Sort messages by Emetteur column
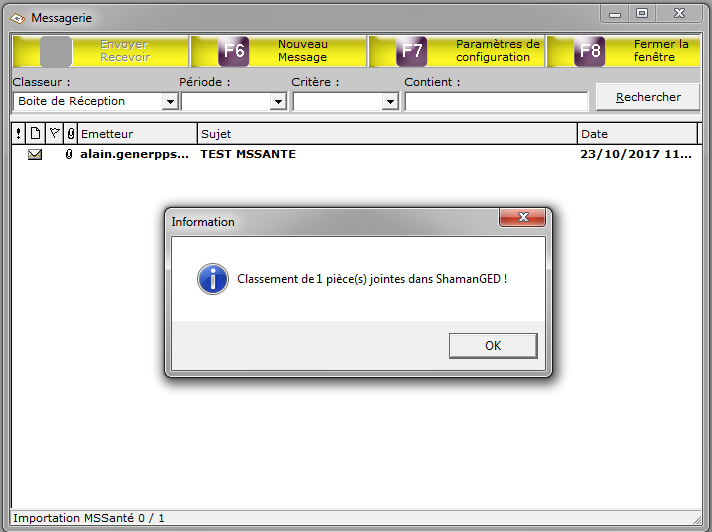 (x=137, y=133)
